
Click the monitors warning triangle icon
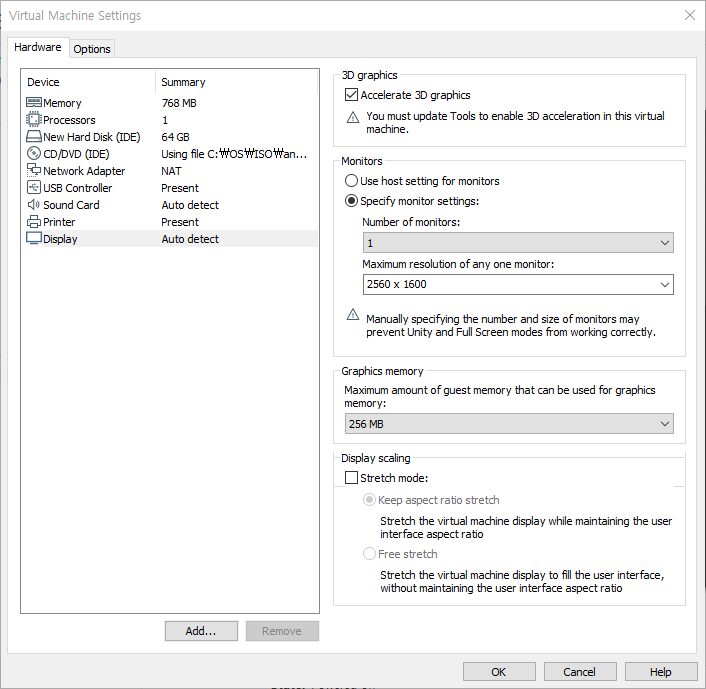pos(353,314)
